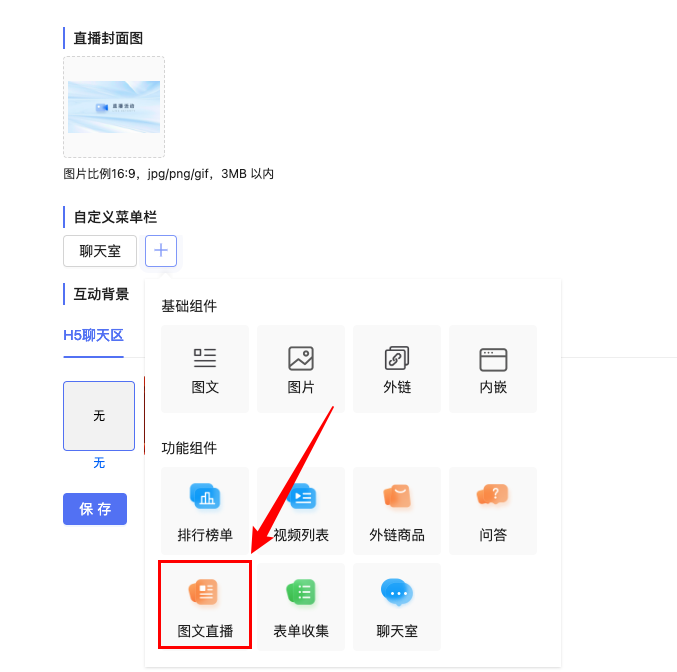Select the 表单收集 form collection component
Screen dimensions: 677x672
(301, 606)
